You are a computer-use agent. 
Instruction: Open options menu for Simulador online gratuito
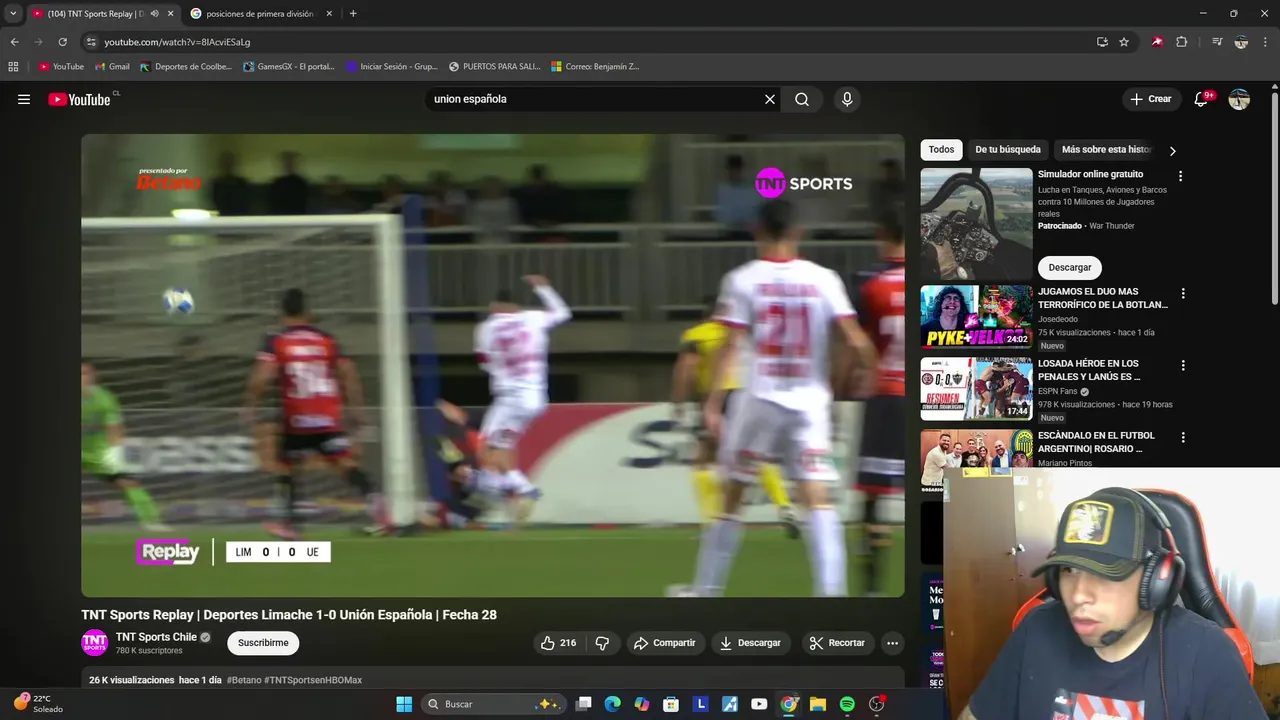(1180, 176)
